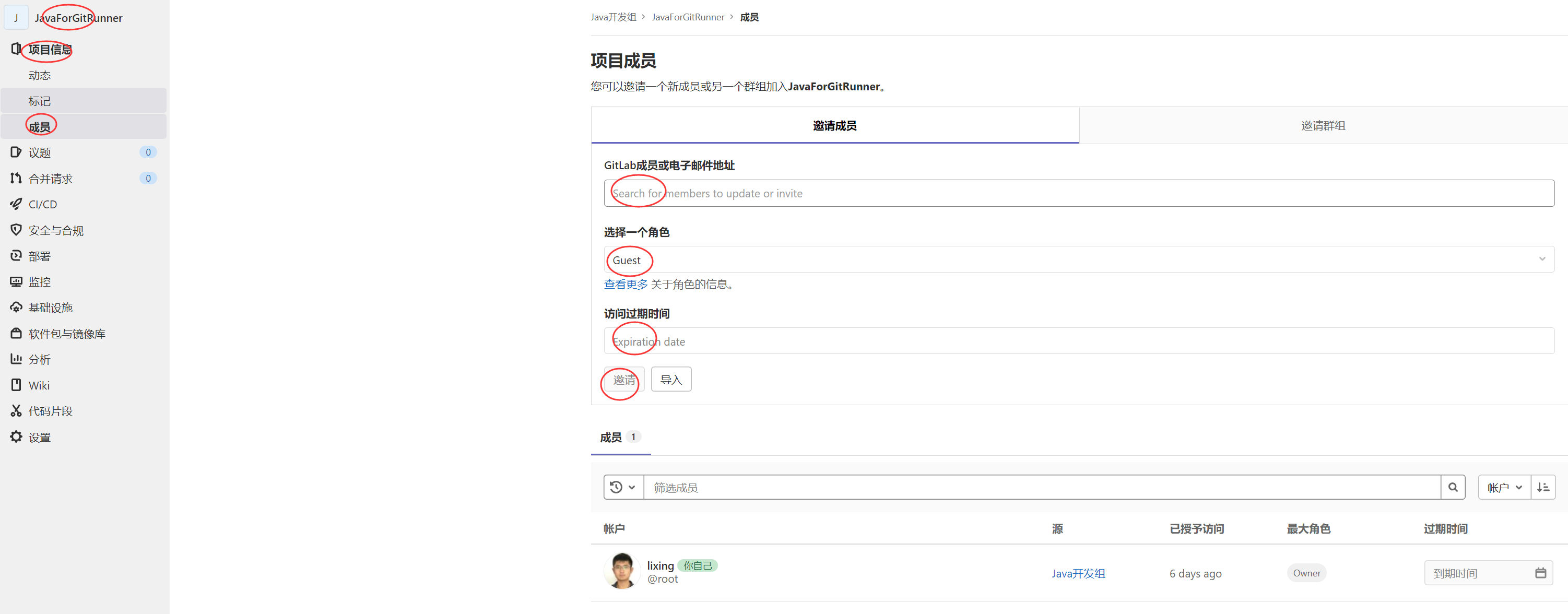This screenshot has width=1568, height=614.
Task: Open the 合并请求 merge request icon
Action: [16, 178]
